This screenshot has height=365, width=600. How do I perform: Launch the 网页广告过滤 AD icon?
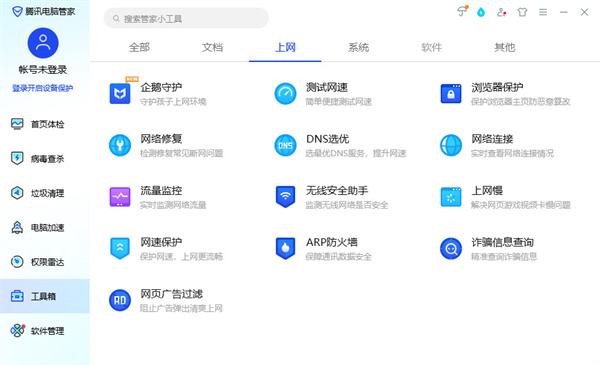point(120,300)
